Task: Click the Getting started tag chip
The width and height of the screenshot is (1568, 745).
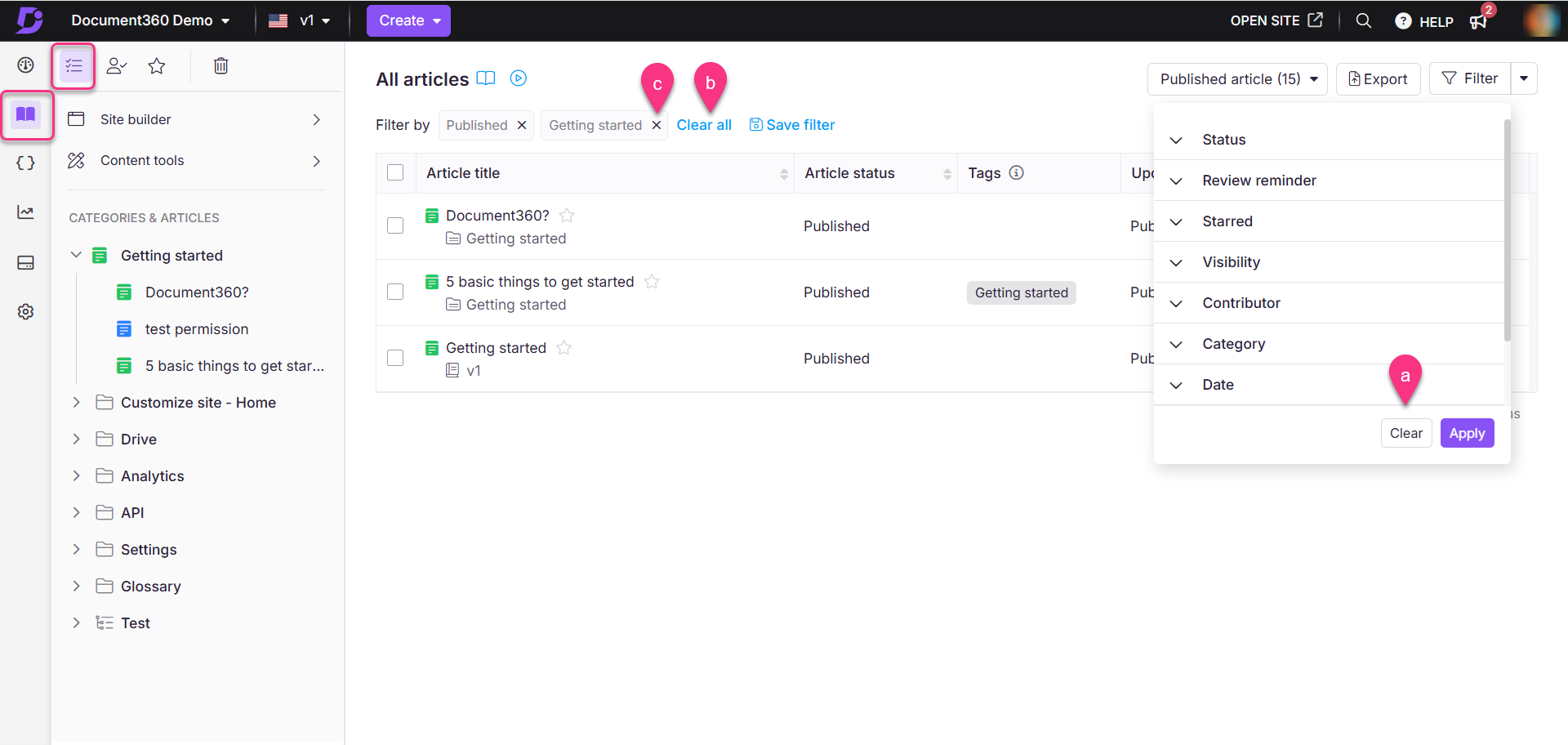Action: click(1021, 292)
